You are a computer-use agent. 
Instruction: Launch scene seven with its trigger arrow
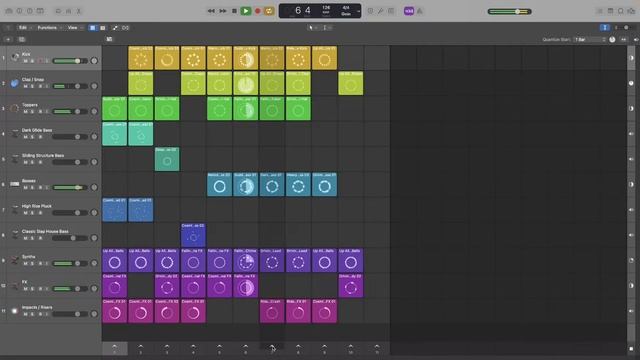(272, 349)
